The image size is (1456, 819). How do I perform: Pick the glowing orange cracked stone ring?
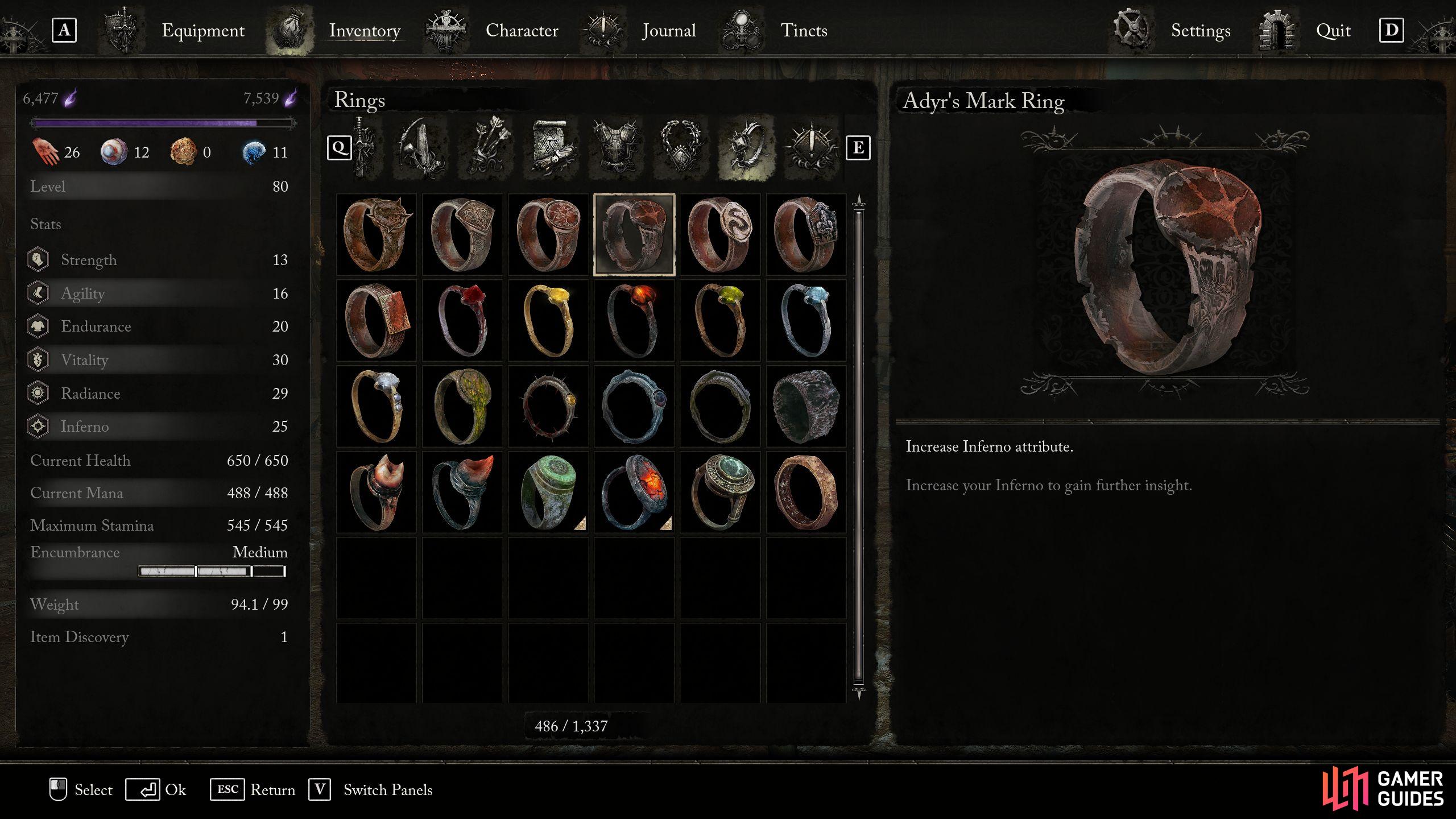(x=634, y=492)
